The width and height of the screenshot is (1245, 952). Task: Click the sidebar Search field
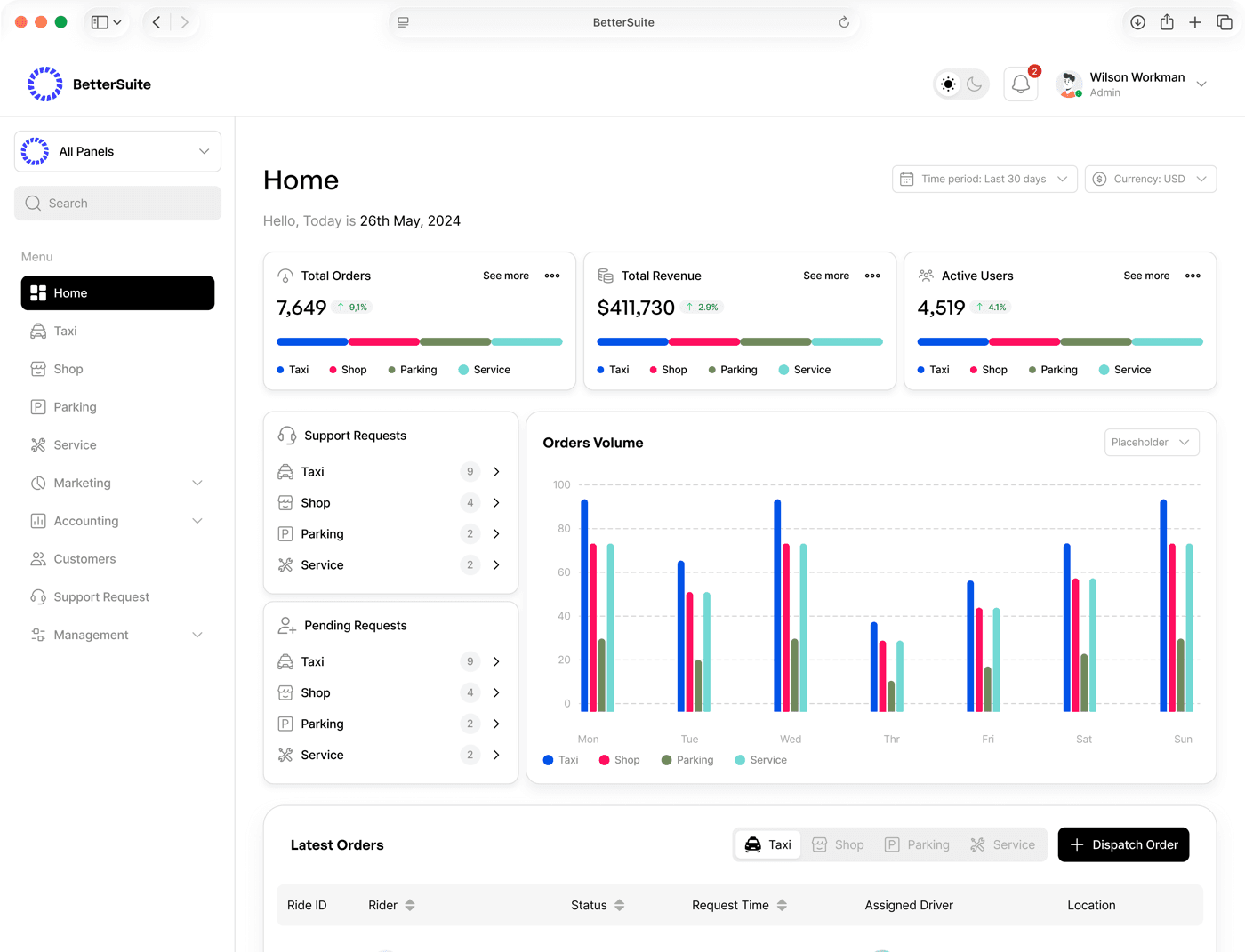pos(117,204)
